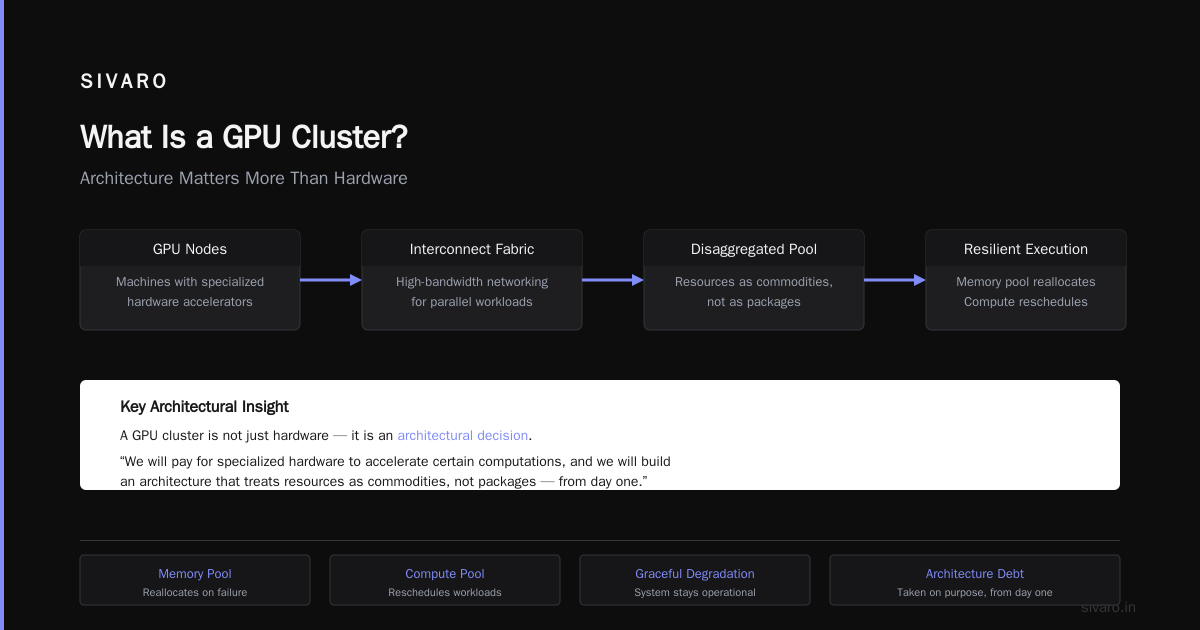Click arrow between Interconnect Fabric and Disaggregated Pool
Viewport: 1200px width, 630px height.
pyautogui.click(x=613, y=280)
